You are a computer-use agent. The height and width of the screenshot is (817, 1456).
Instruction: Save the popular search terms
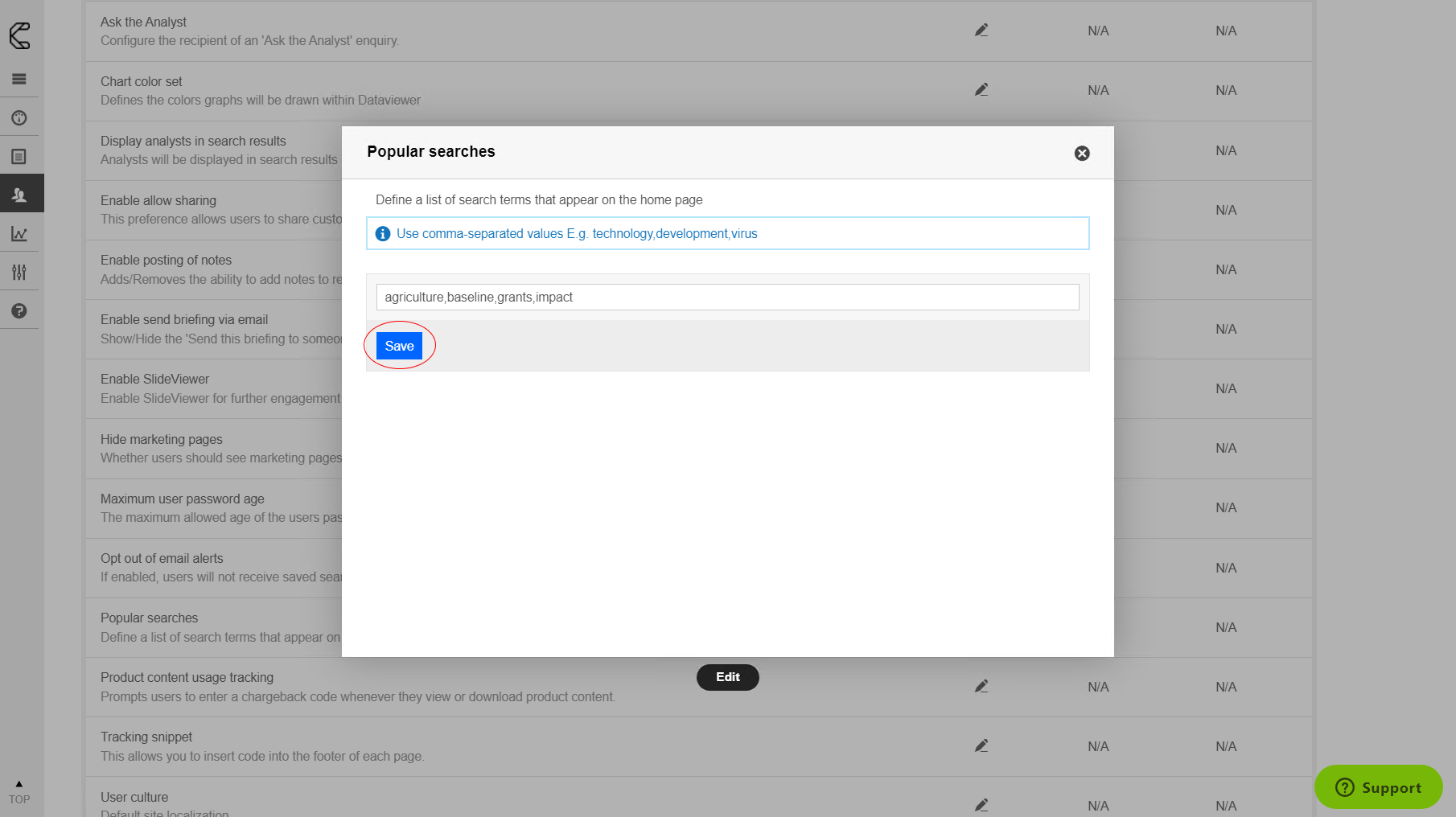coord(399,346)
